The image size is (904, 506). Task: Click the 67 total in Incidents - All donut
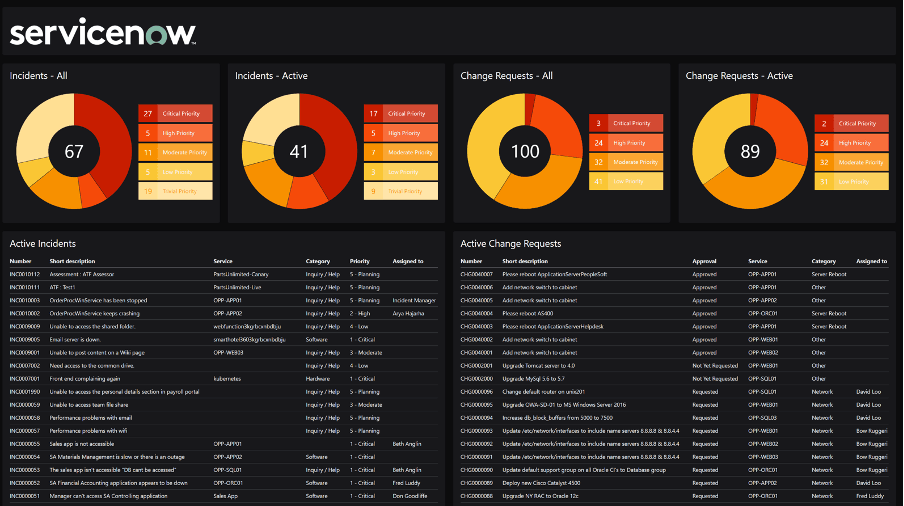coord(74,152)
